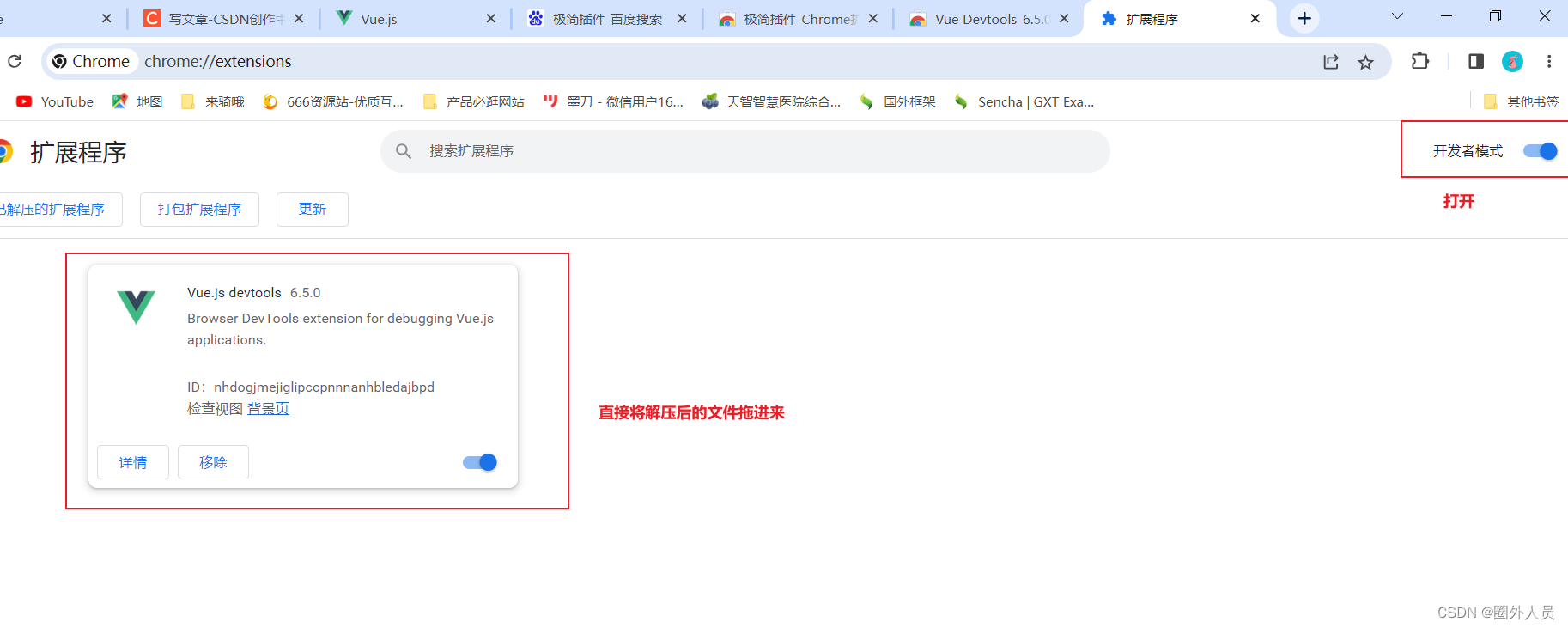
Task: Click the 打包扩展程序 button
Action: (199, 210)
